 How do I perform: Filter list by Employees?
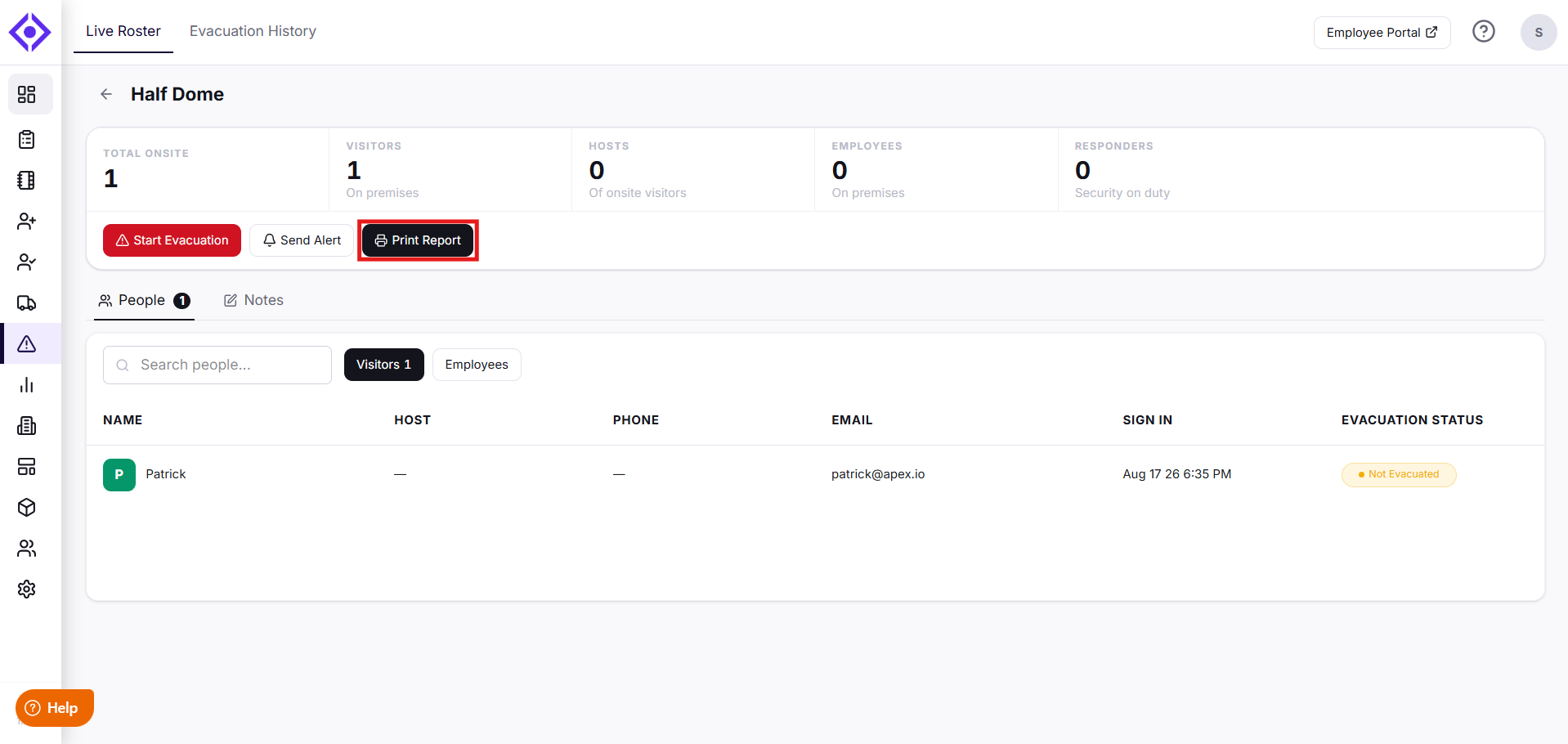tap(477, 365)
